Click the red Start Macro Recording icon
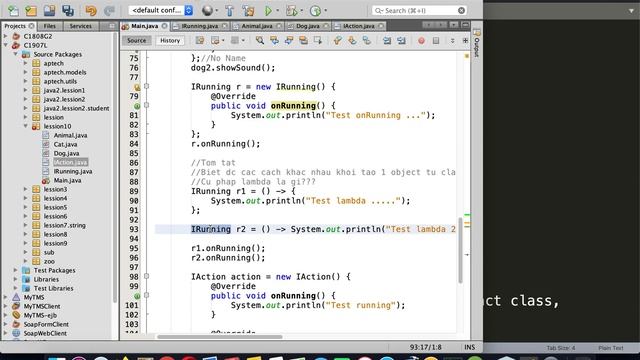This screenshot has height=360, width=640. (x=421, y=40)
